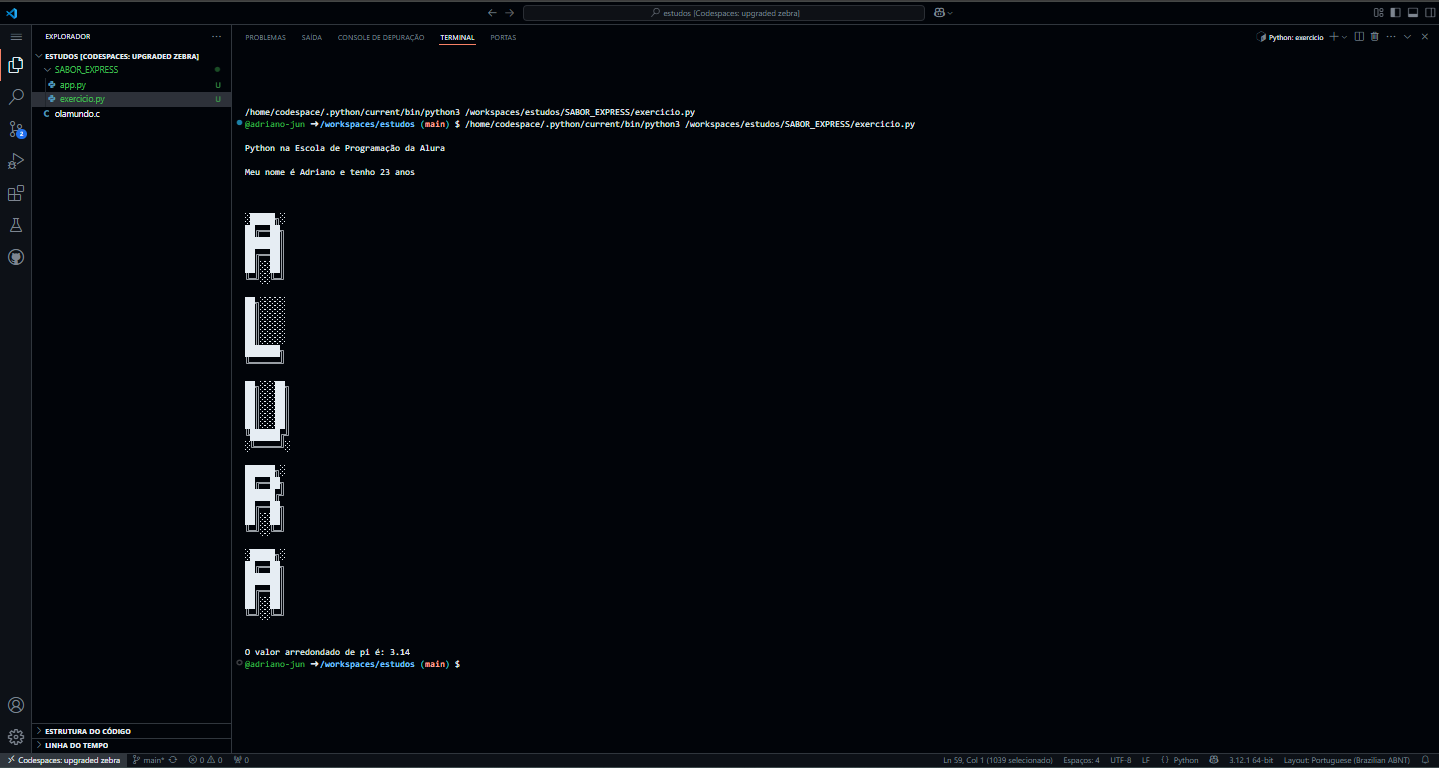Click the last terminal prompt line
1439x768 pixels.
pos(352,664)
